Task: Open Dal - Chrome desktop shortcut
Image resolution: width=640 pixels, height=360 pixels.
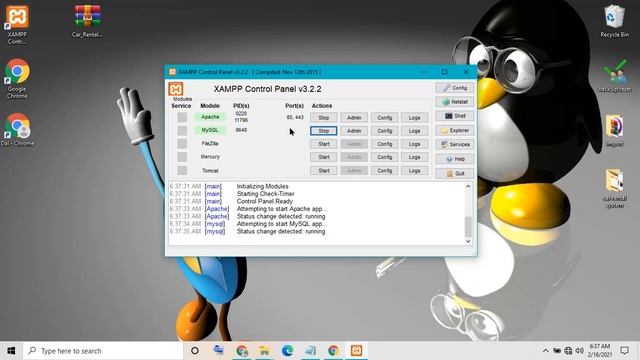Action: [17, 129]
